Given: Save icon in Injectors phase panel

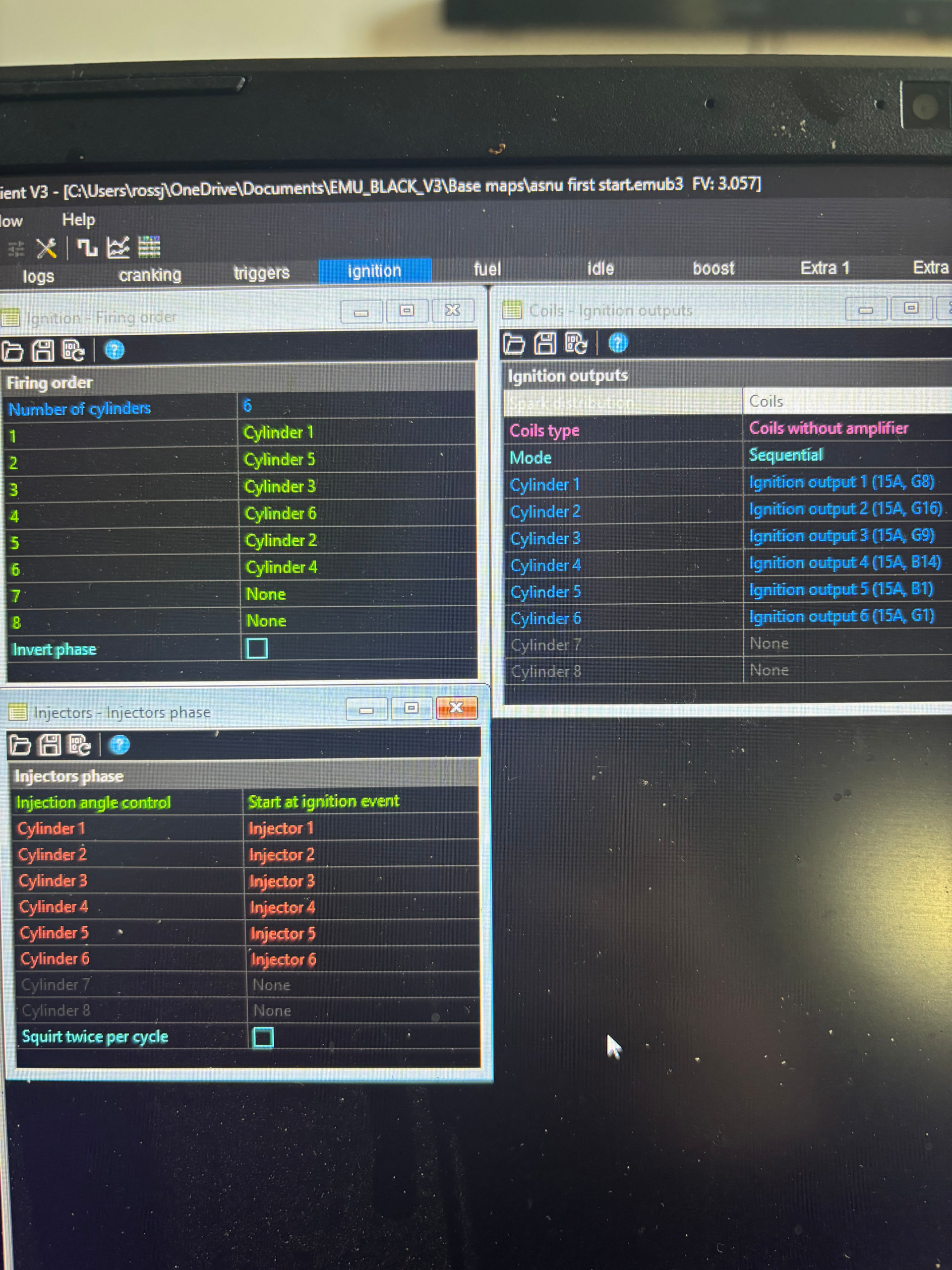Looking at the screenshot, I should (x=50, y=745).
